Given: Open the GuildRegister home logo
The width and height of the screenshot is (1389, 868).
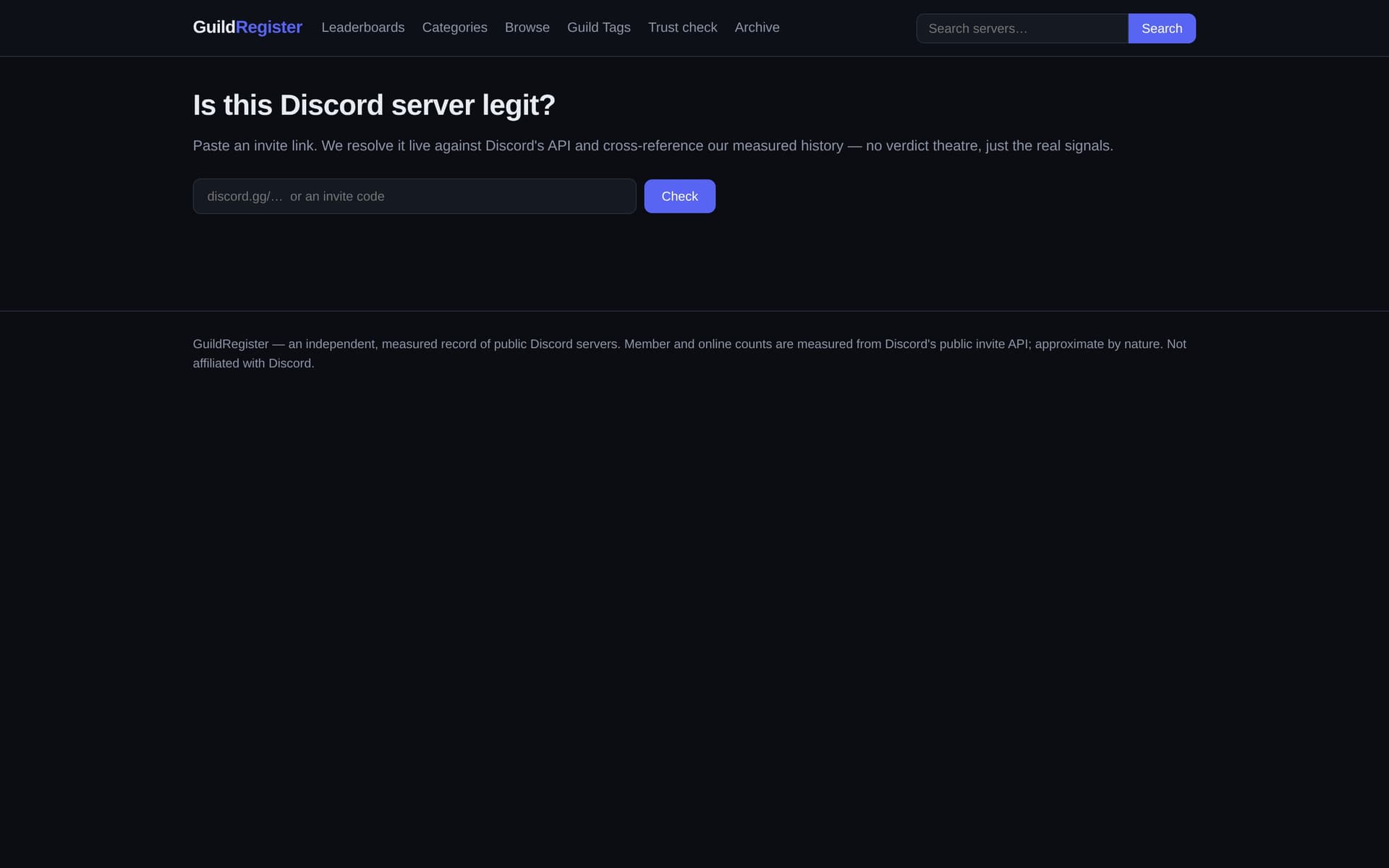Looking at the screenshot, I should click(x=247, y=27).
